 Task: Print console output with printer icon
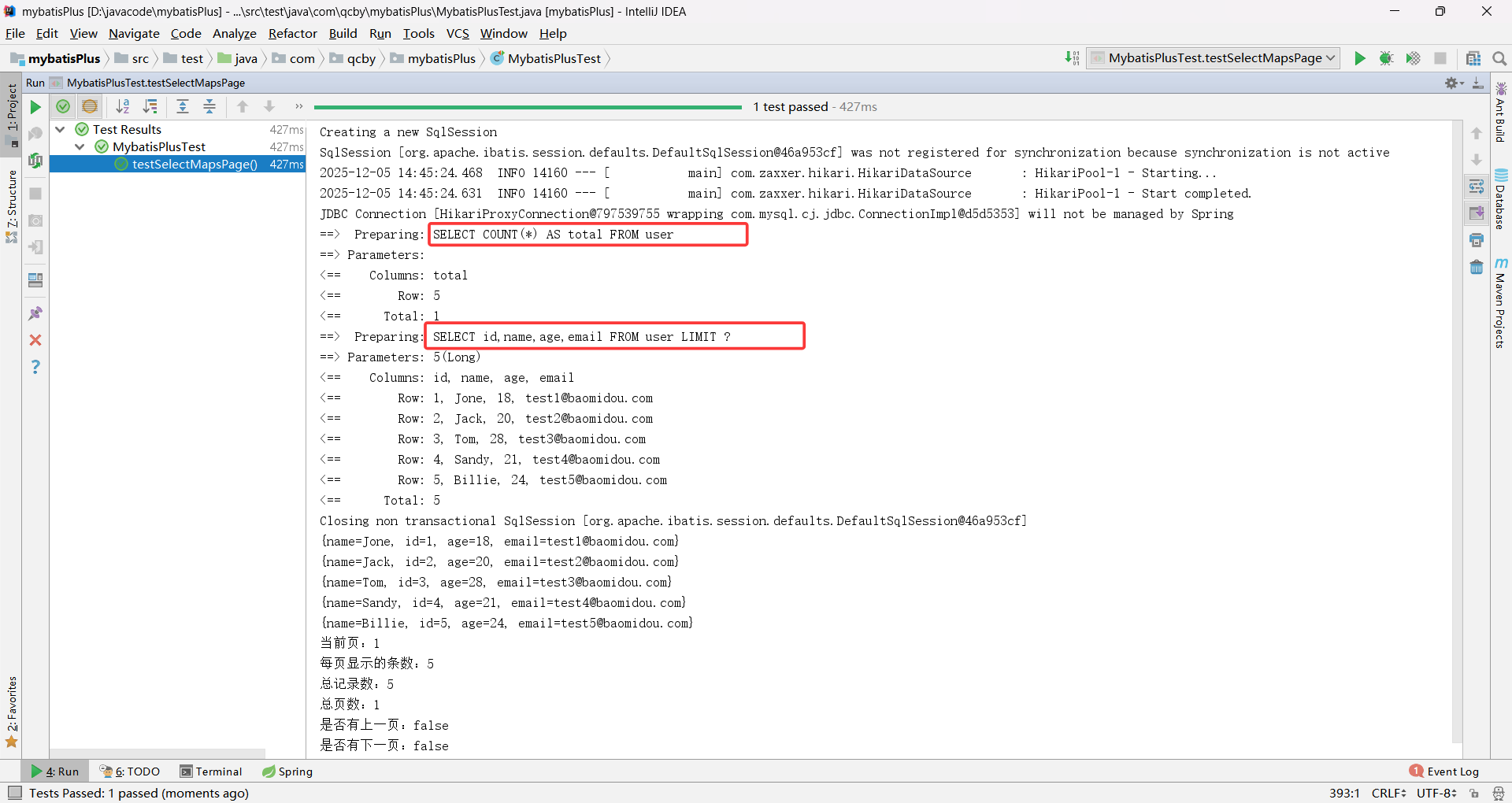[1477, 240]
